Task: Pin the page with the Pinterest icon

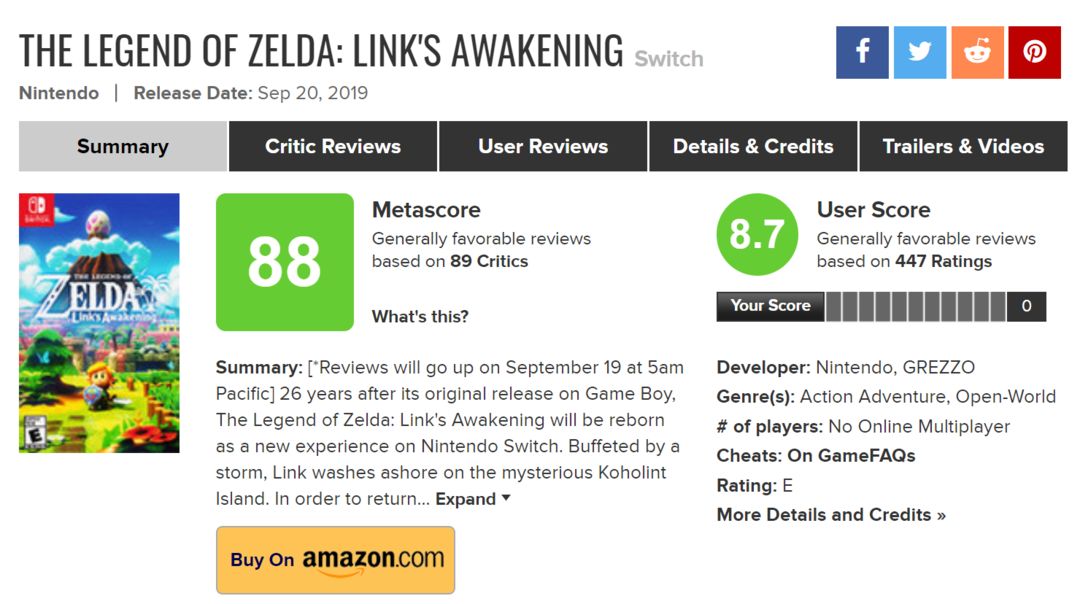Action: coord(1035,52)
